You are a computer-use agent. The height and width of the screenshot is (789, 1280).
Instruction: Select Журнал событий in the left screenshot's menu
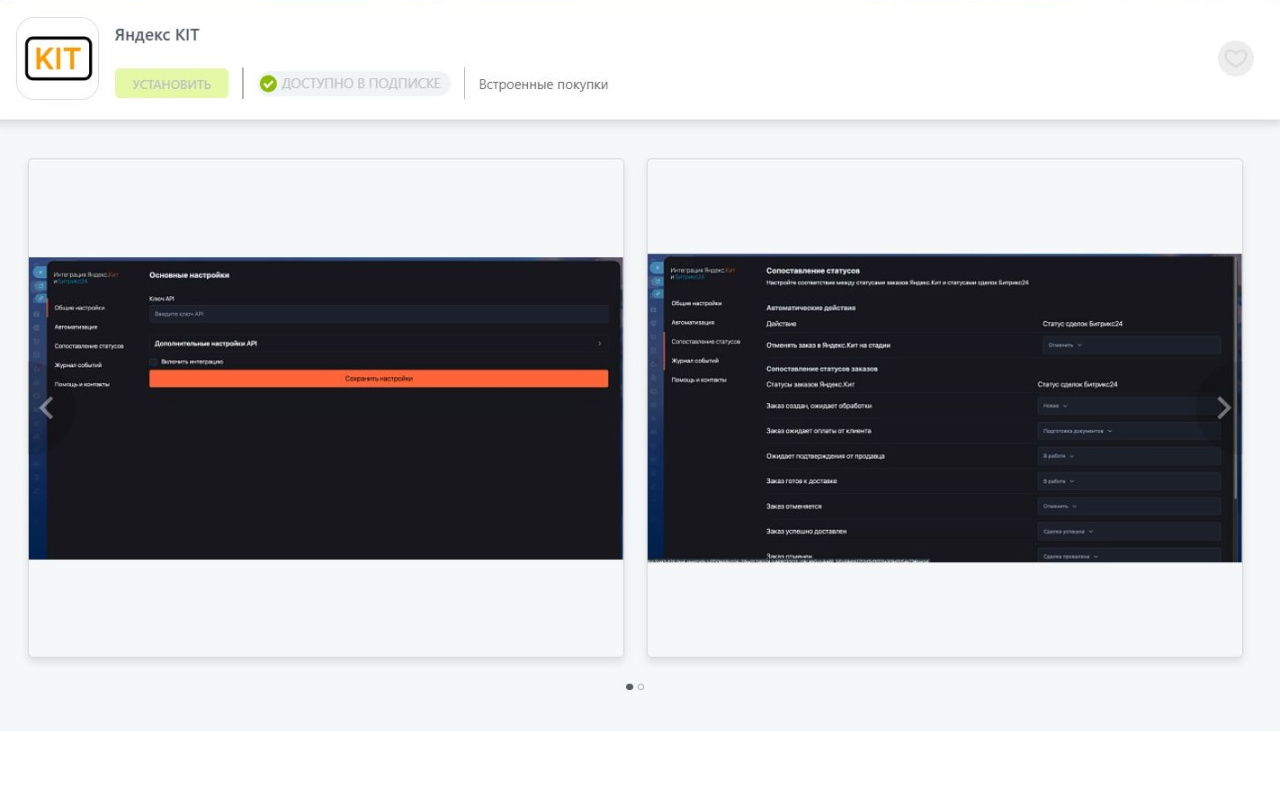tap(78, 365)
